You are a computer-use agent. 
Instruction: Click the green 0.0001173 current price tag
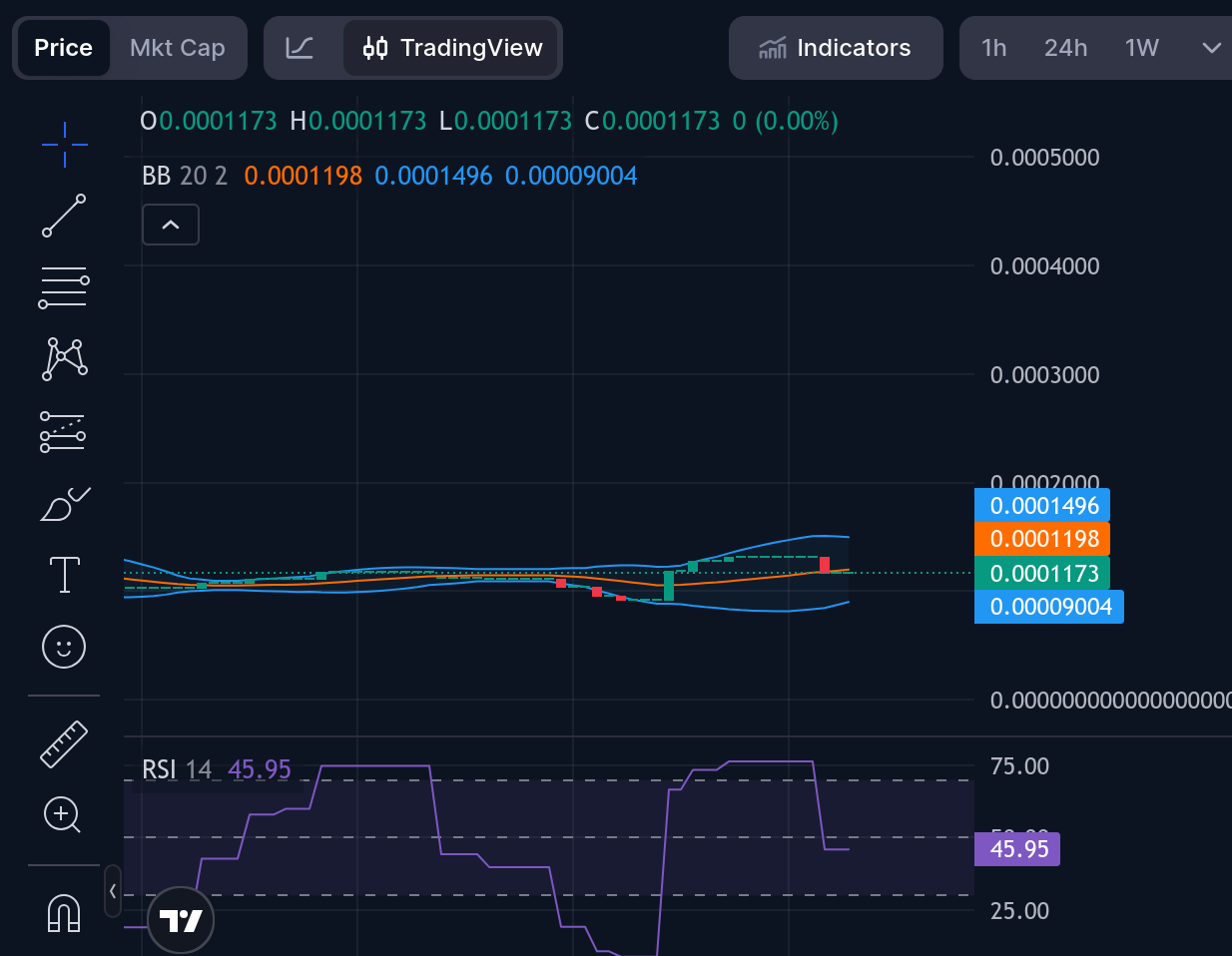(x=1042, y=574)
